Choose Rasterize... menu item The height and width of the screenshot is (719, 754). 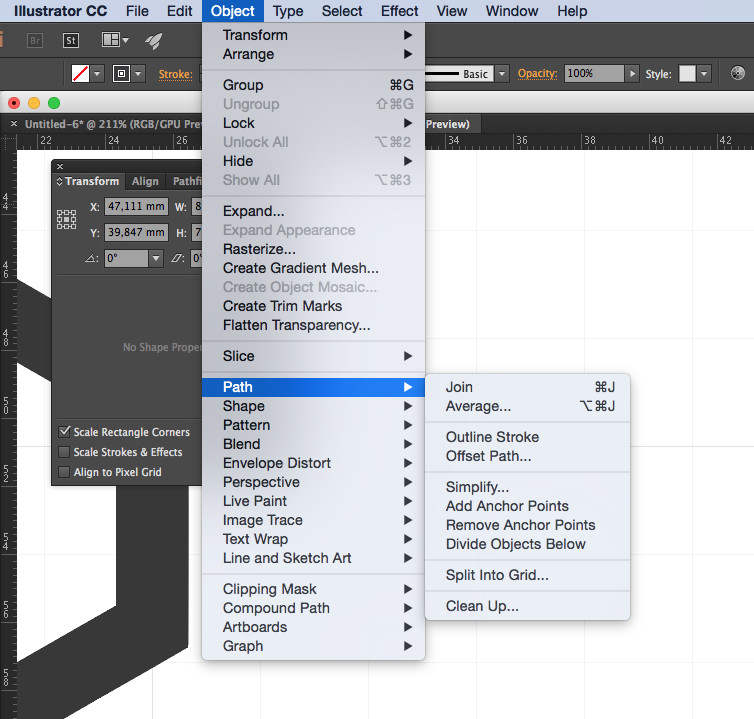[314, 249]
